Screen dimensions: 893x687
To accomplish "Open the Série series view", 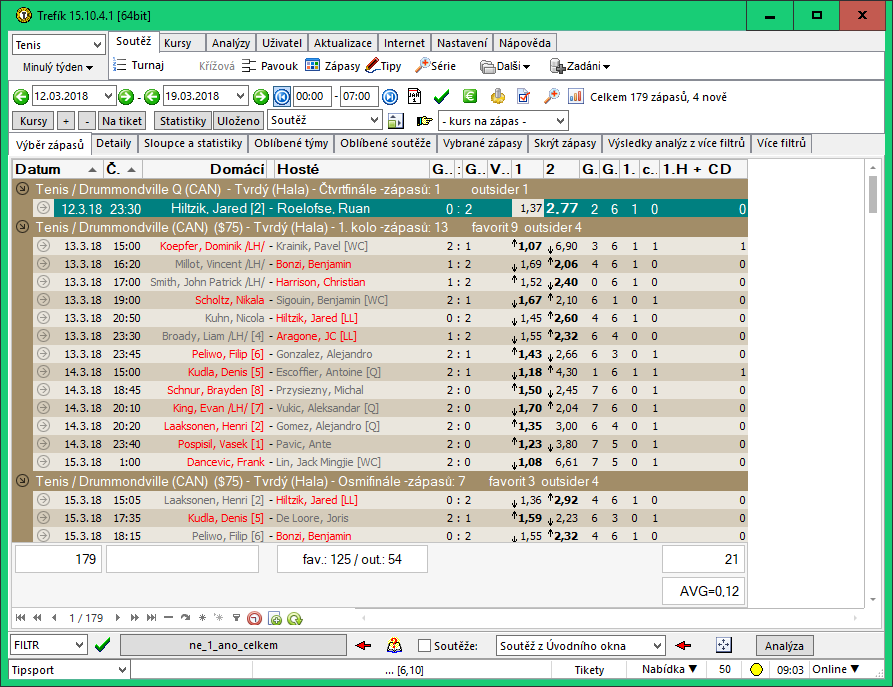I will pyautogui.click(x=436, y=66).
